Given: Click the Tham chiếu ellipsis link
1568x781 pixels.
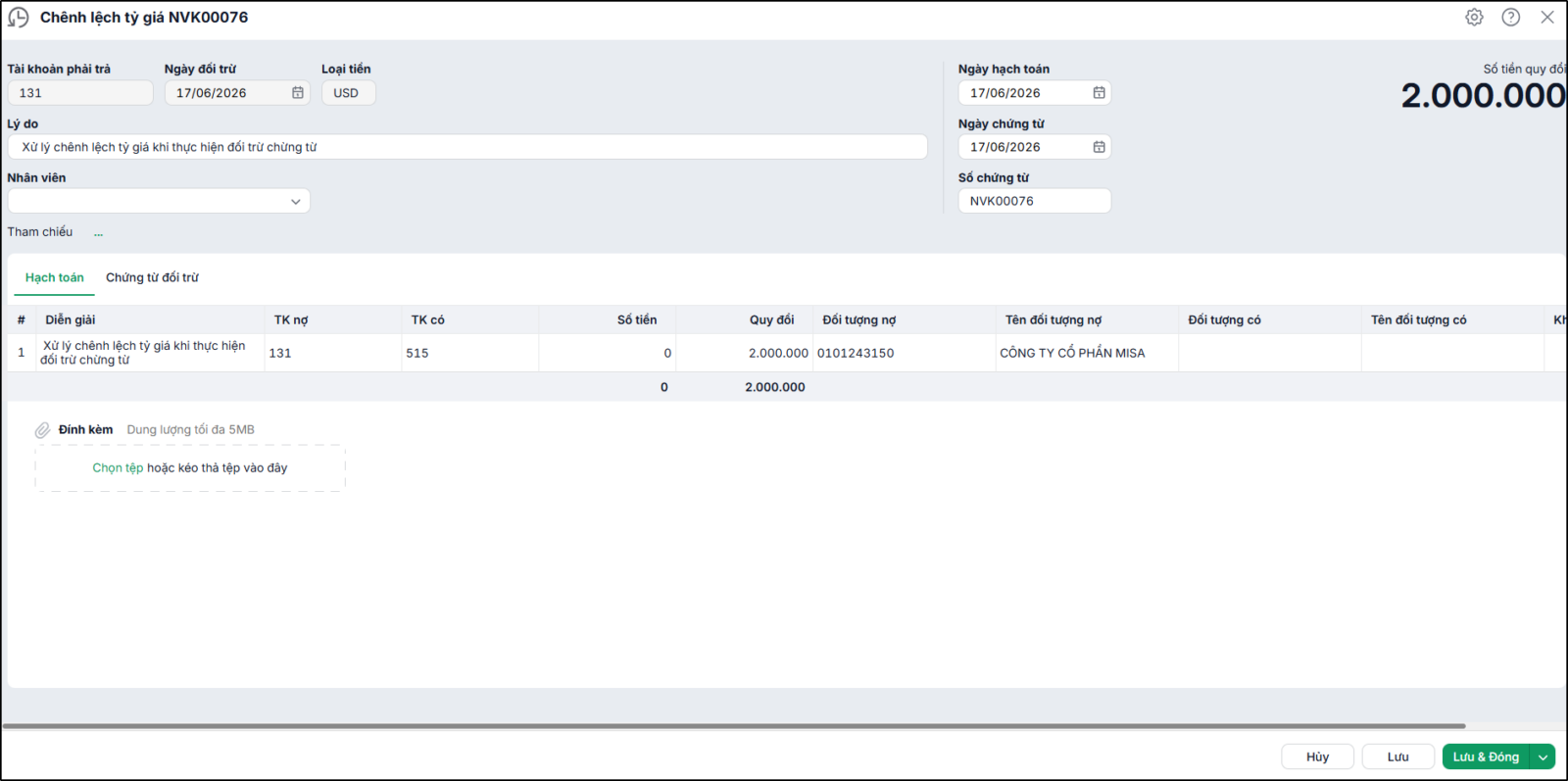Looking at the screenshot, I should click(98, 233).
